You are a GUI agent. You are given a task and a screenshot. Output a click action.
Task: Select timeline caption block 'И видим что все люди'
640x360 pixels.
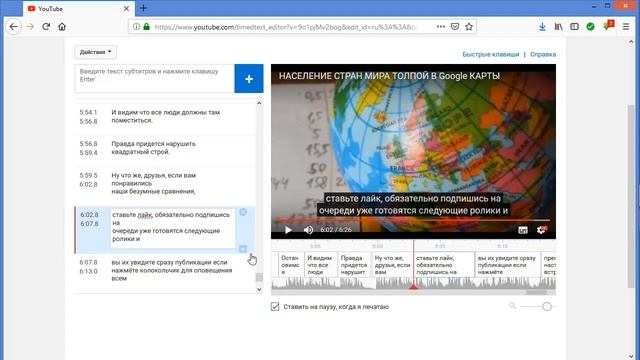click(320, 264)
